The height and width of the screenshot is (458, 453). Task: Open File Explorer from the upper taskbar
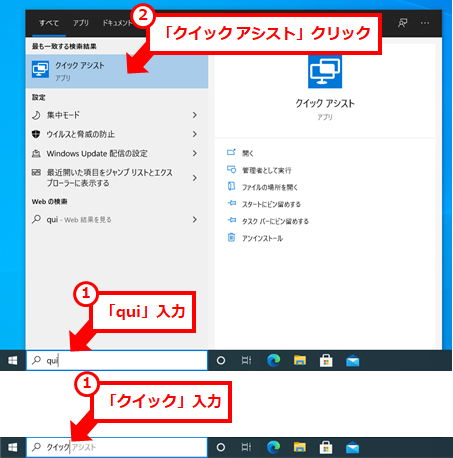[x=300, y=360]
